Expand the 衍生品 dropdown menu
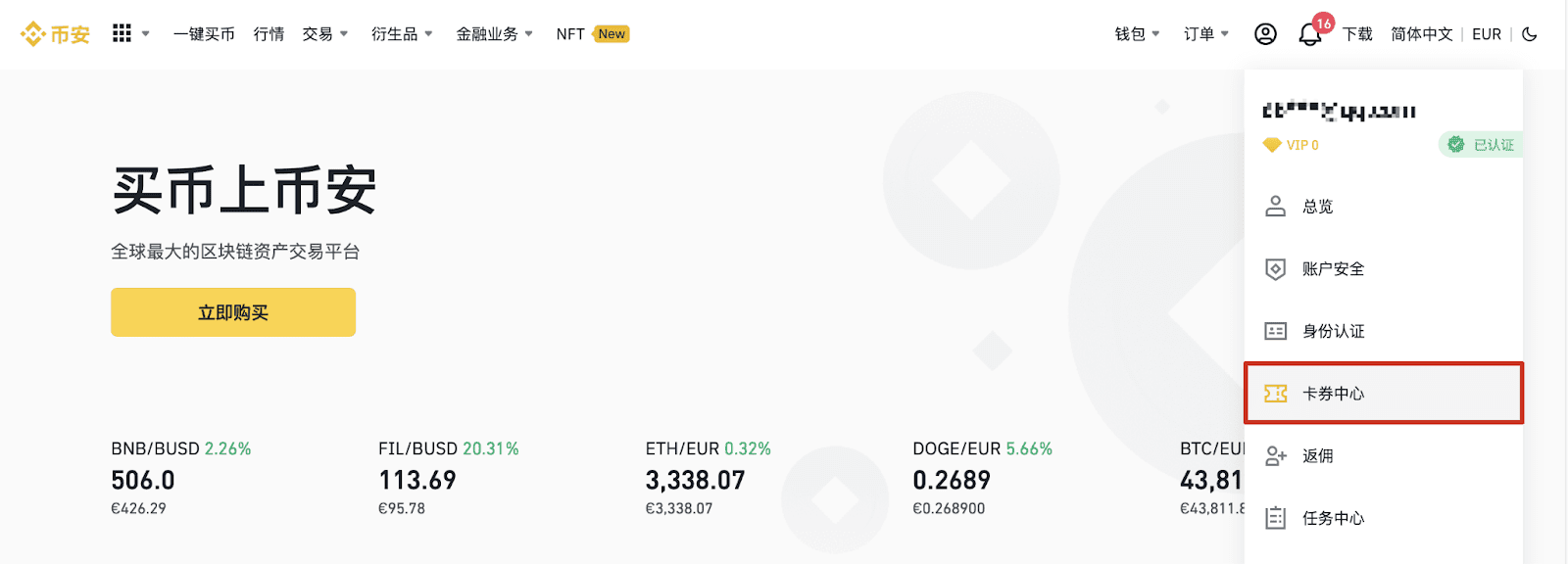The image size is (1568, 564). [x=402, y=34]
